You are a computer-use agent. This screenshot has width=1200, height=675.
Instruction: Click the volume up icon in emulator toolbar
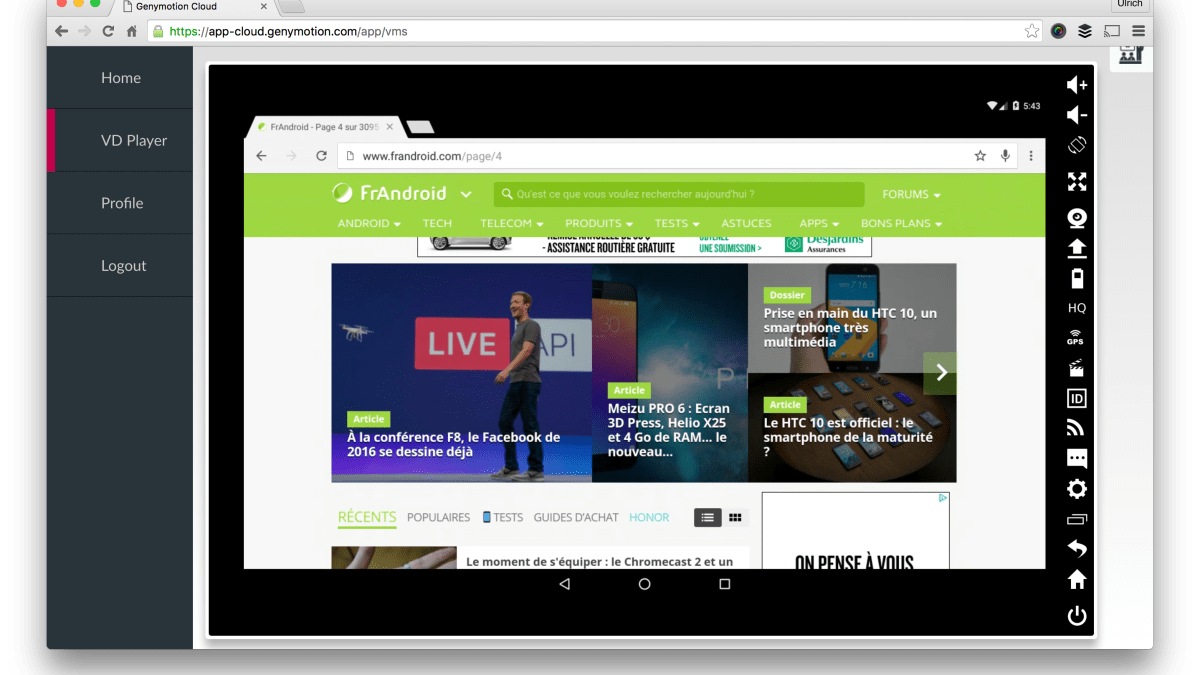coord(1076,86)
